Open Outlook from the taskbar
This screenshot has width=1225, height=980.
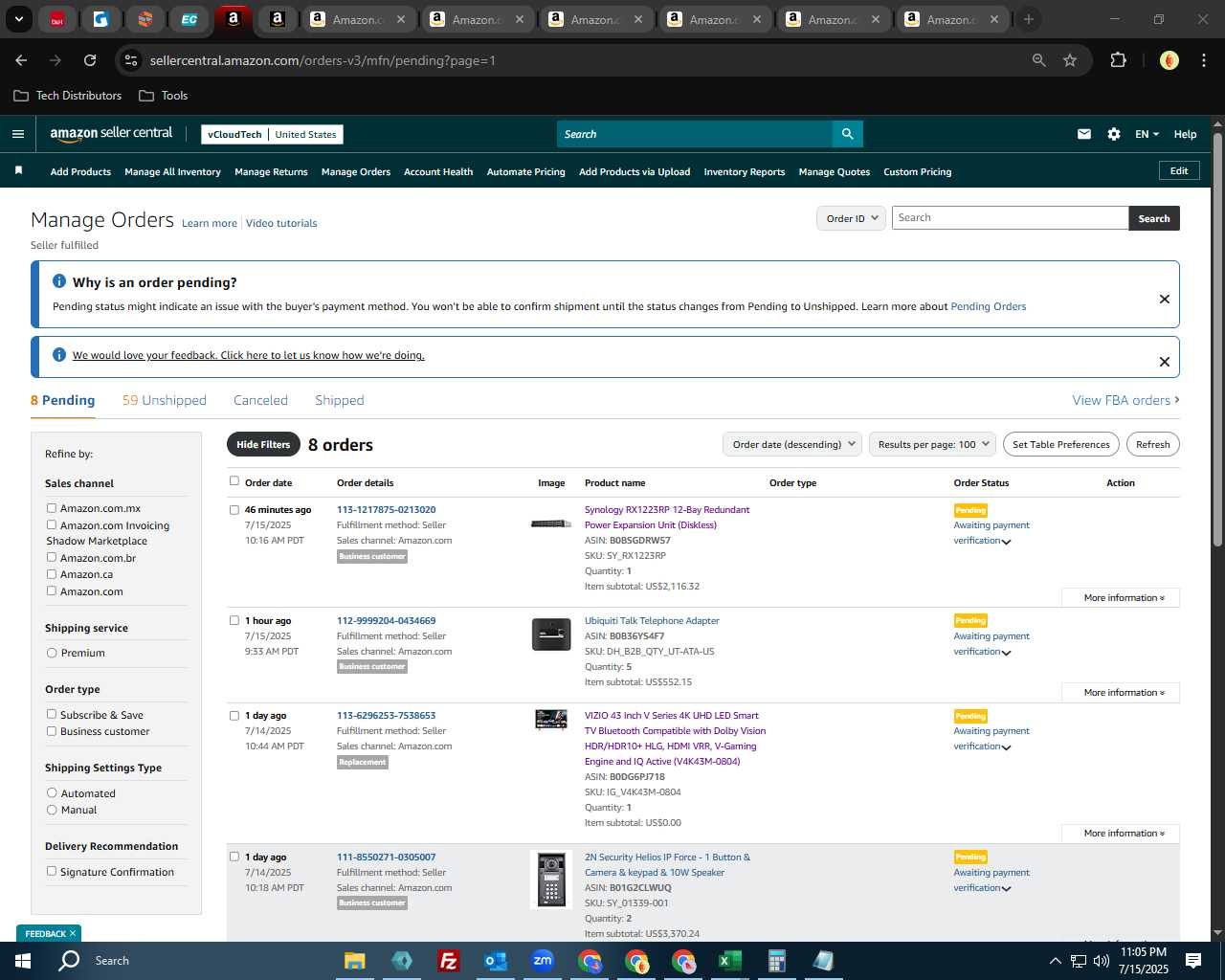pos(495,961)
